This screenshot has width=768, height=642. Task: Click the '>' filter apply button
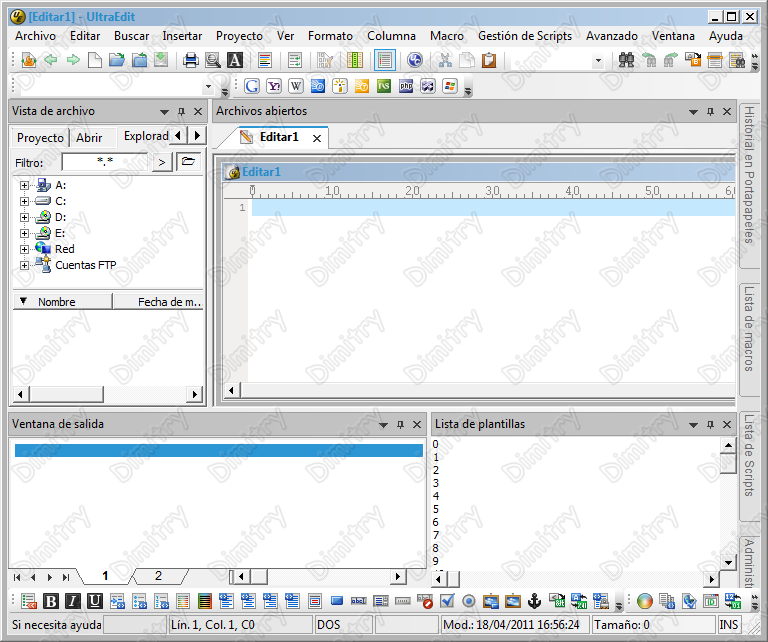[x=162, y=162]
